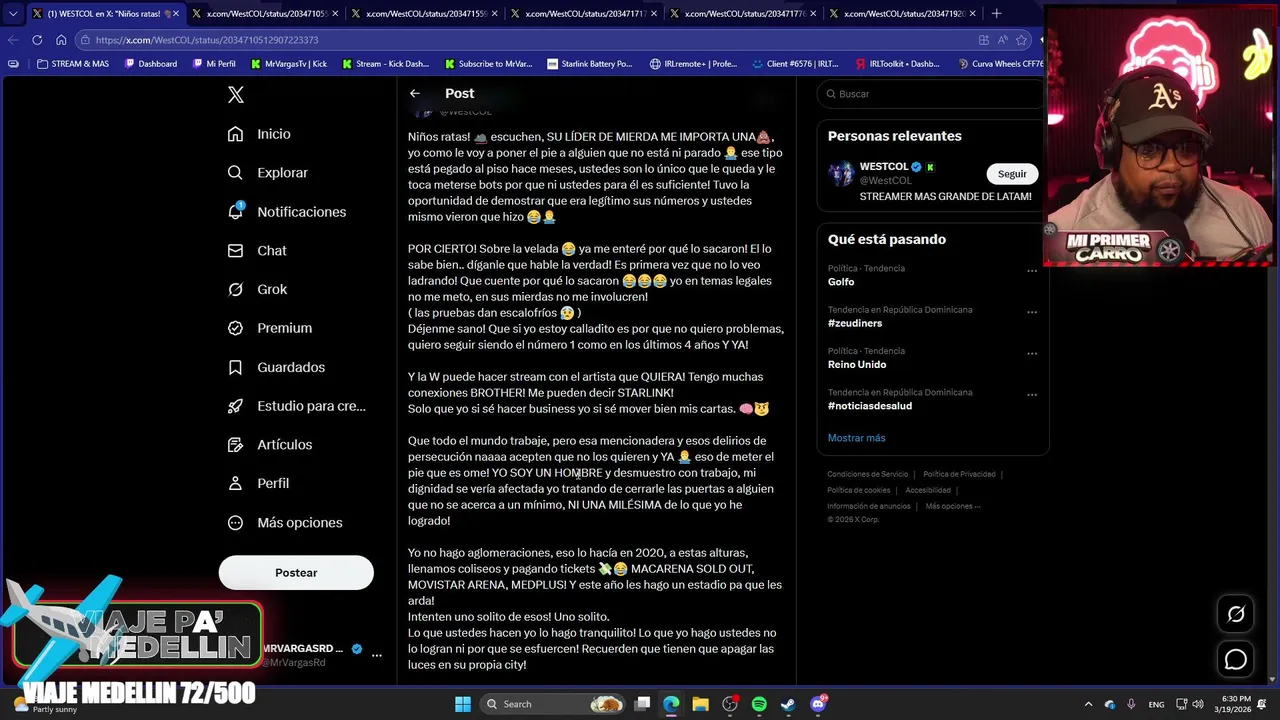Expand footer Más opciones link

pos(953,506)
